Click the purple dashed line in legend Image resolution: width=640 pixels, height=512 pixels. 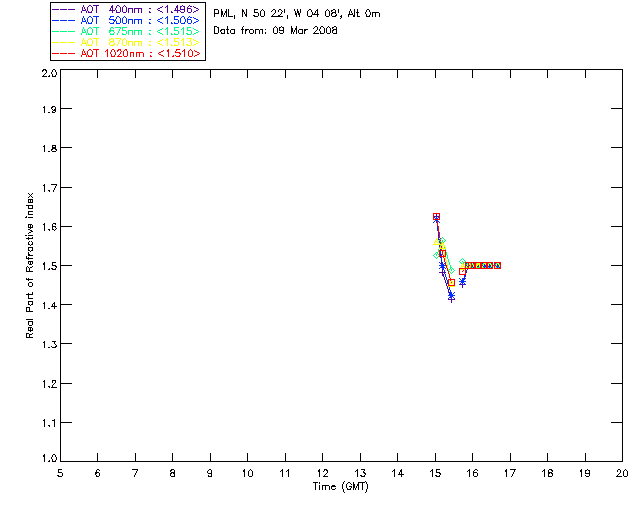[63, 9]
